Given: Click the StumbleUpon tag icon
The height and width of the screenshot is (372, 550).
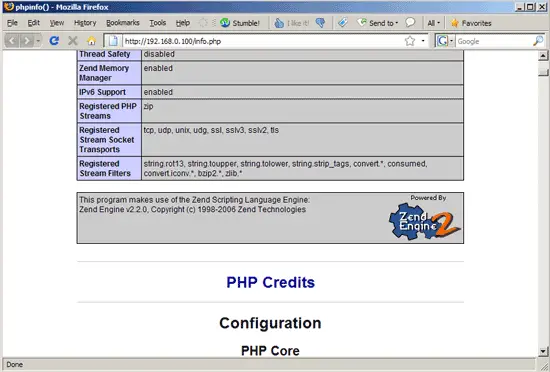Looking at the screenshot, I should pyautogui.click(x=343, y=23).
